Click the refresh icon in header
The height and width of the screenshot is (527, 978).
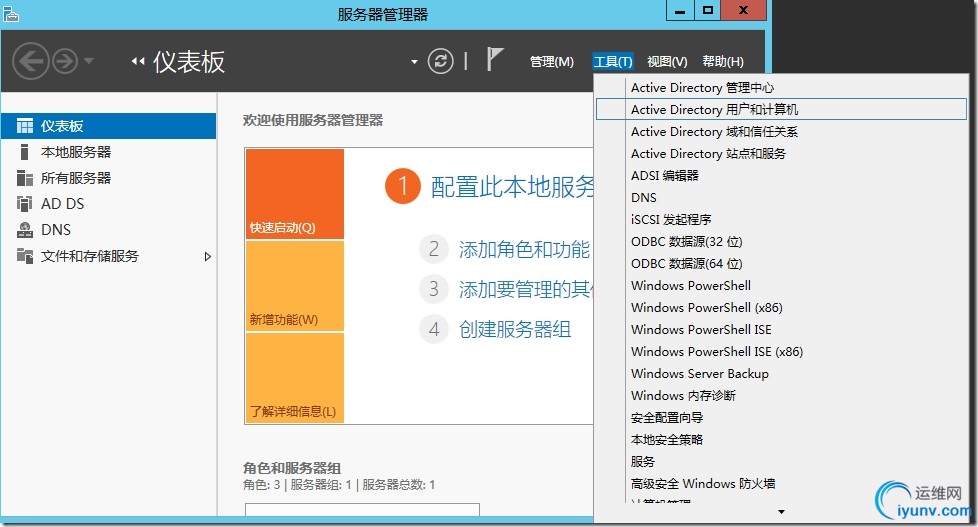[x=440, y=61]
